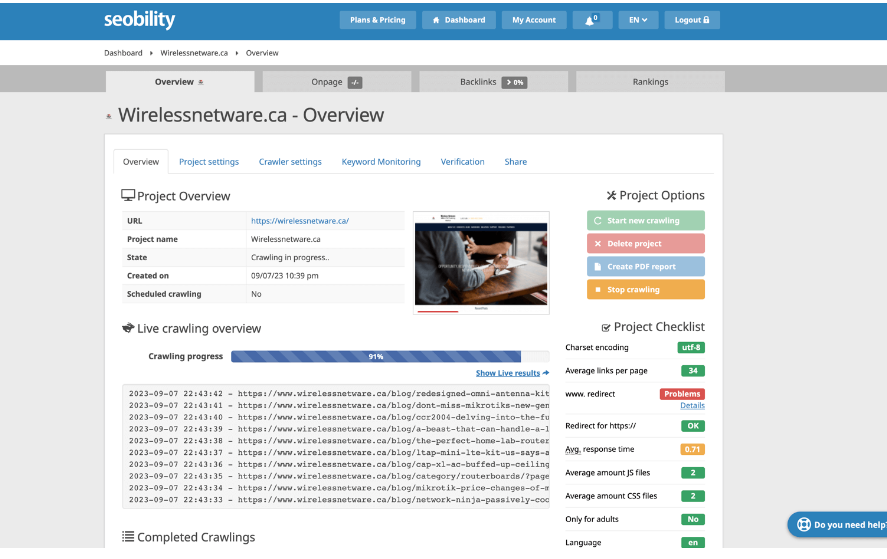
Task: Click the utf-8 charset badge
Action: tap(691, 347)
